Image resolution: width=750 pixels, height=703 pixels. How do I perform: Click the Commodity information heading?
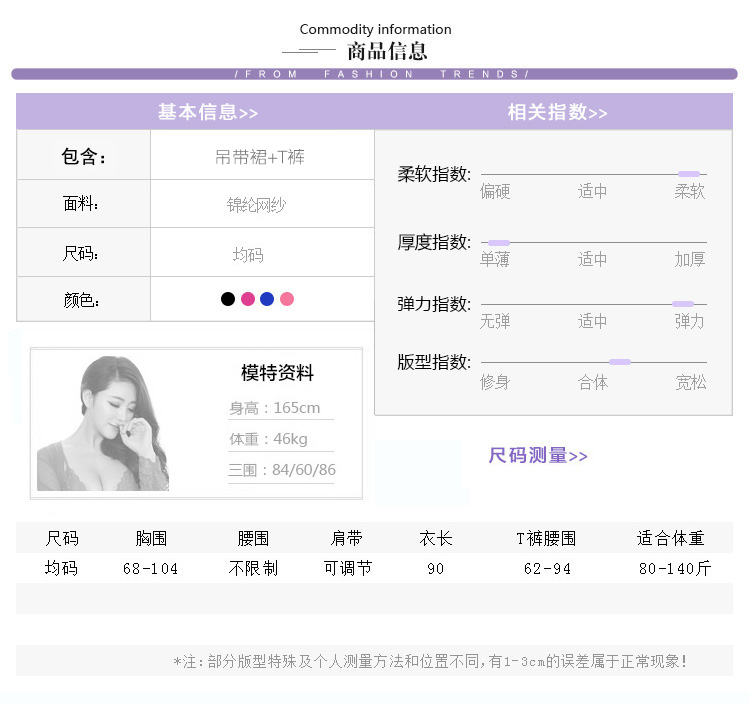click(375, 29)
